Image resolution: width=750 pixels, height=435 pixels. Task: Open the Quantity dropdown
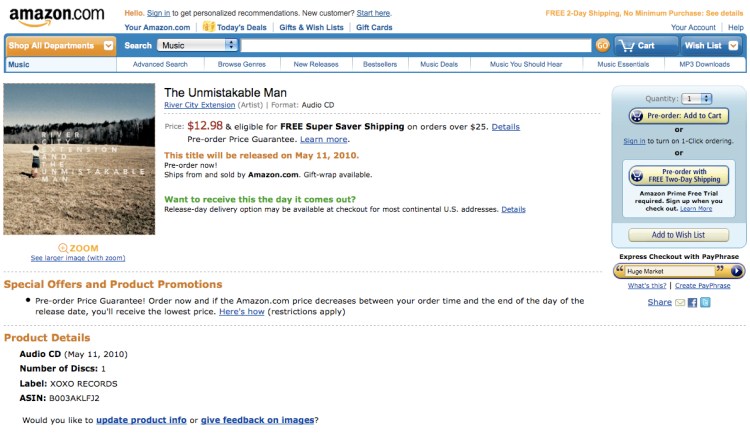point(696,99)
